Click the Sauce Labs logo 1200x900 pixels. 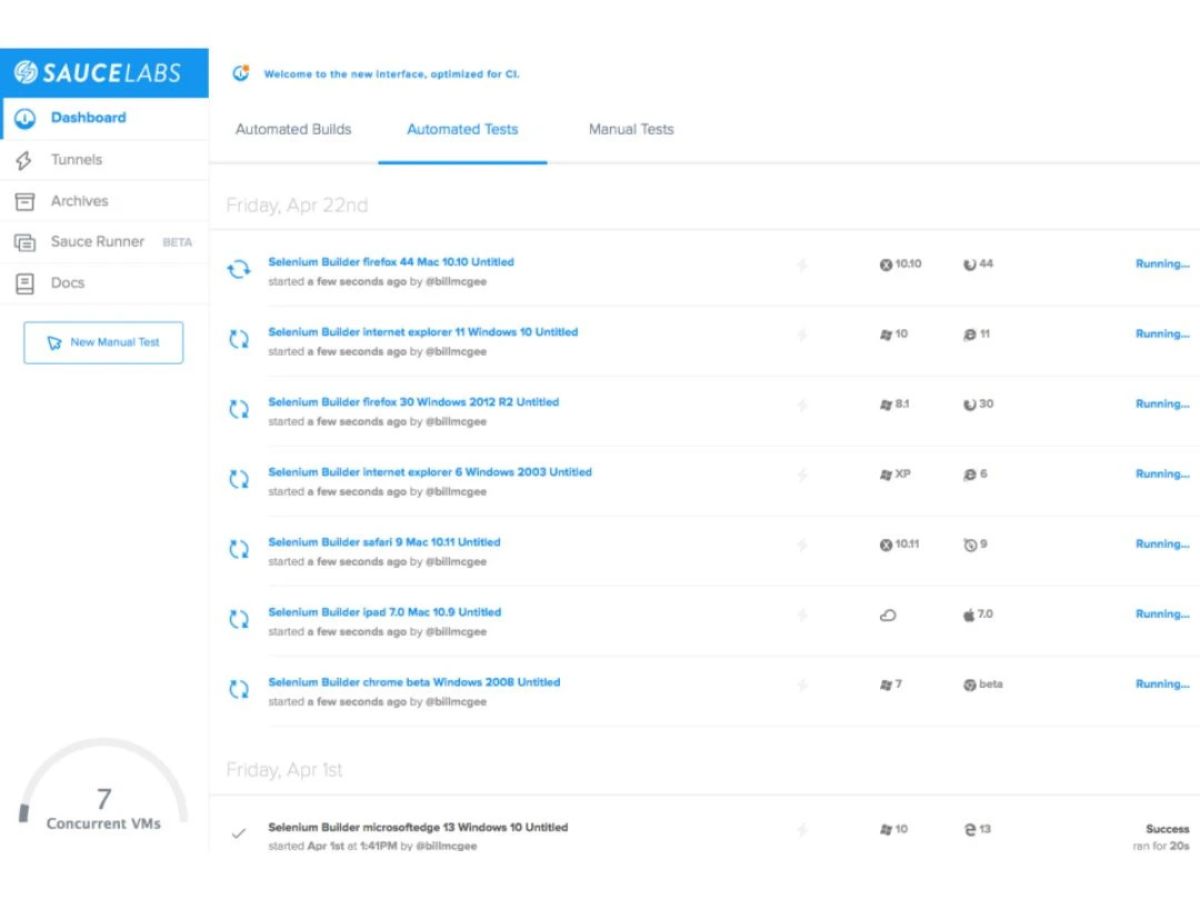[x=98, y=73]
